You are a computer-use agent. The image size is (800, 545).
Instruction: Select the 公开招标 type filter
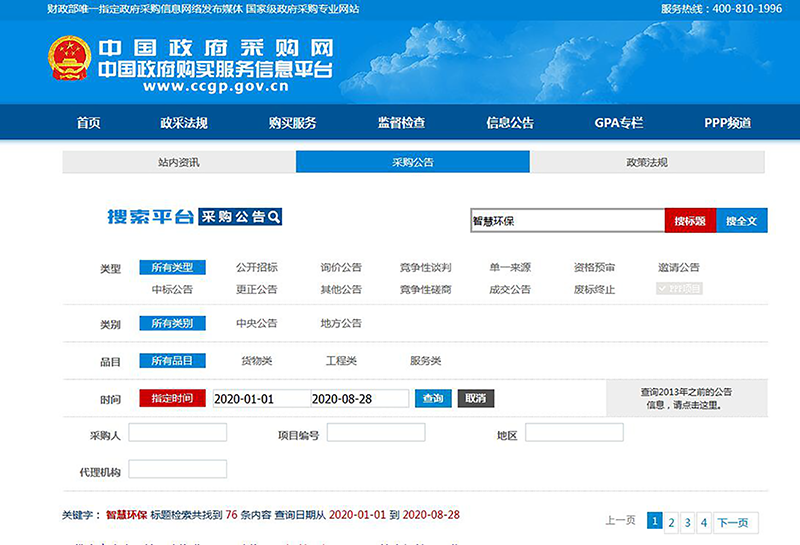(256, 267)
